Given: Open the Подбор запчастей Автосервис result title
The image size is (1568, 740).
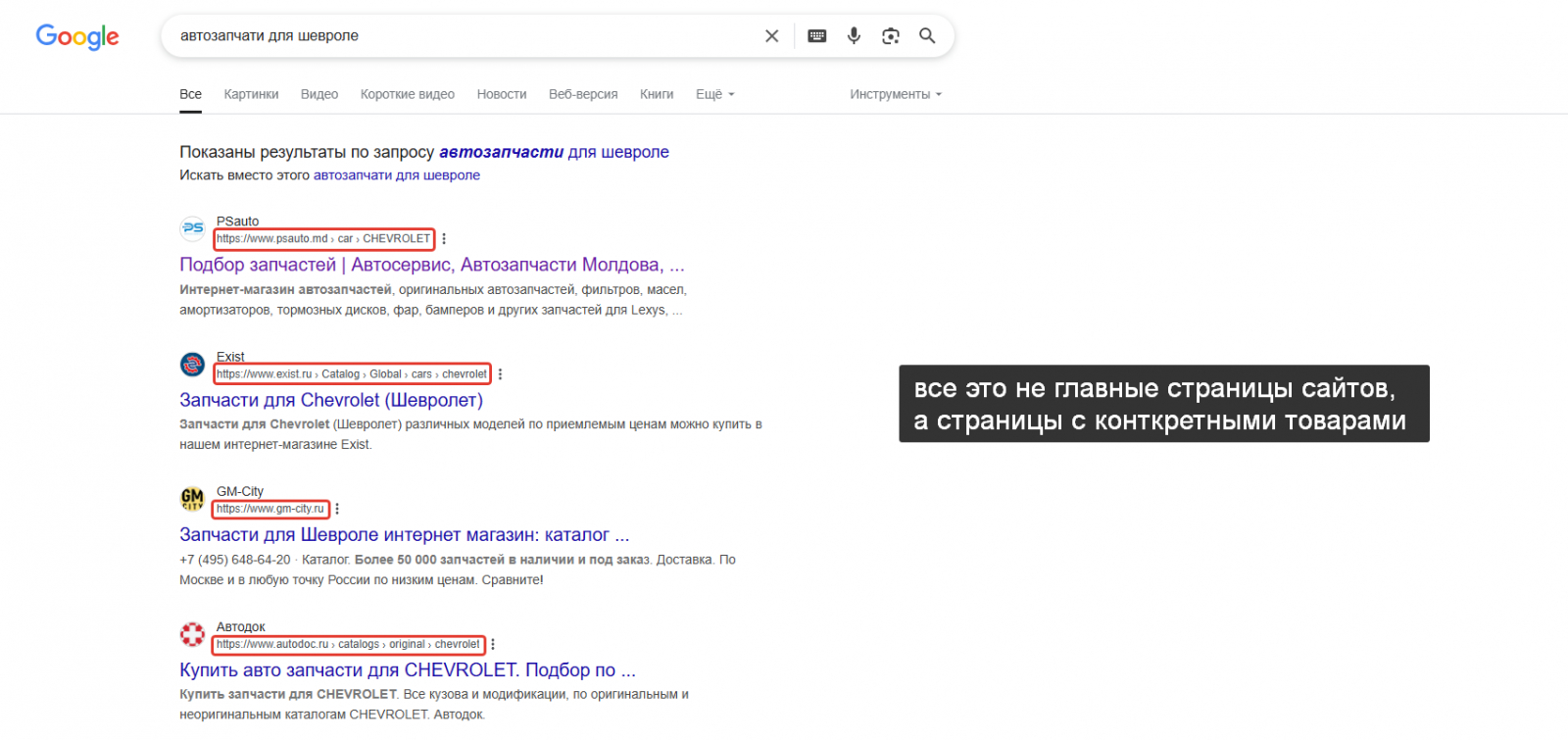Looking at the screenshot, I should click(432, 265).
